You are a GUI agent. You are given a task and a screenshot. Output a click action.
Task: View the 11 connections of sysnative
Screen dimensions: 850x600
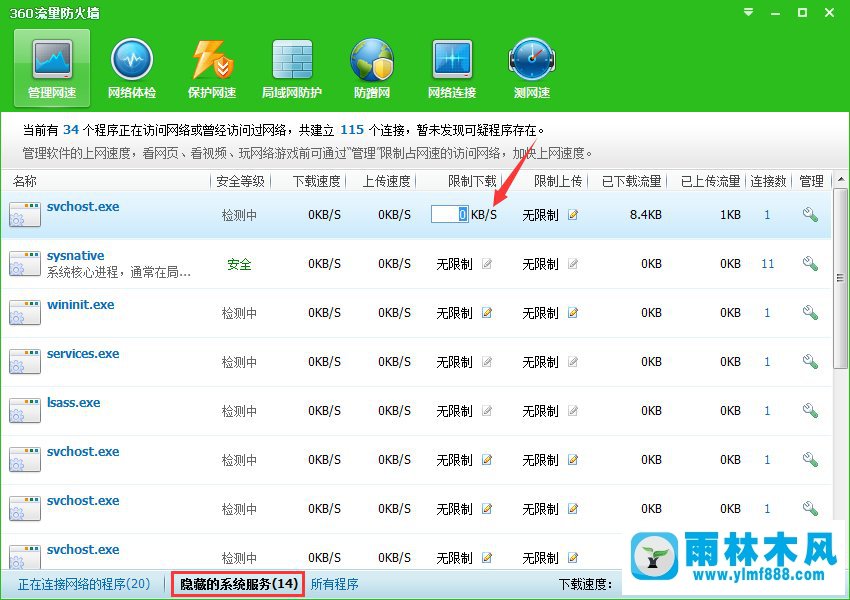pos(768,264)
